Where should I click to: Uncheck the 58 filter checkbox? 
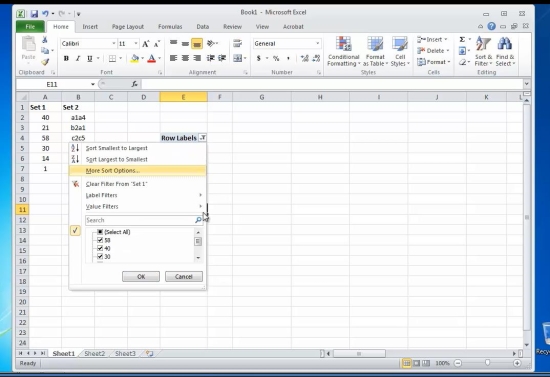pos(100,240)
